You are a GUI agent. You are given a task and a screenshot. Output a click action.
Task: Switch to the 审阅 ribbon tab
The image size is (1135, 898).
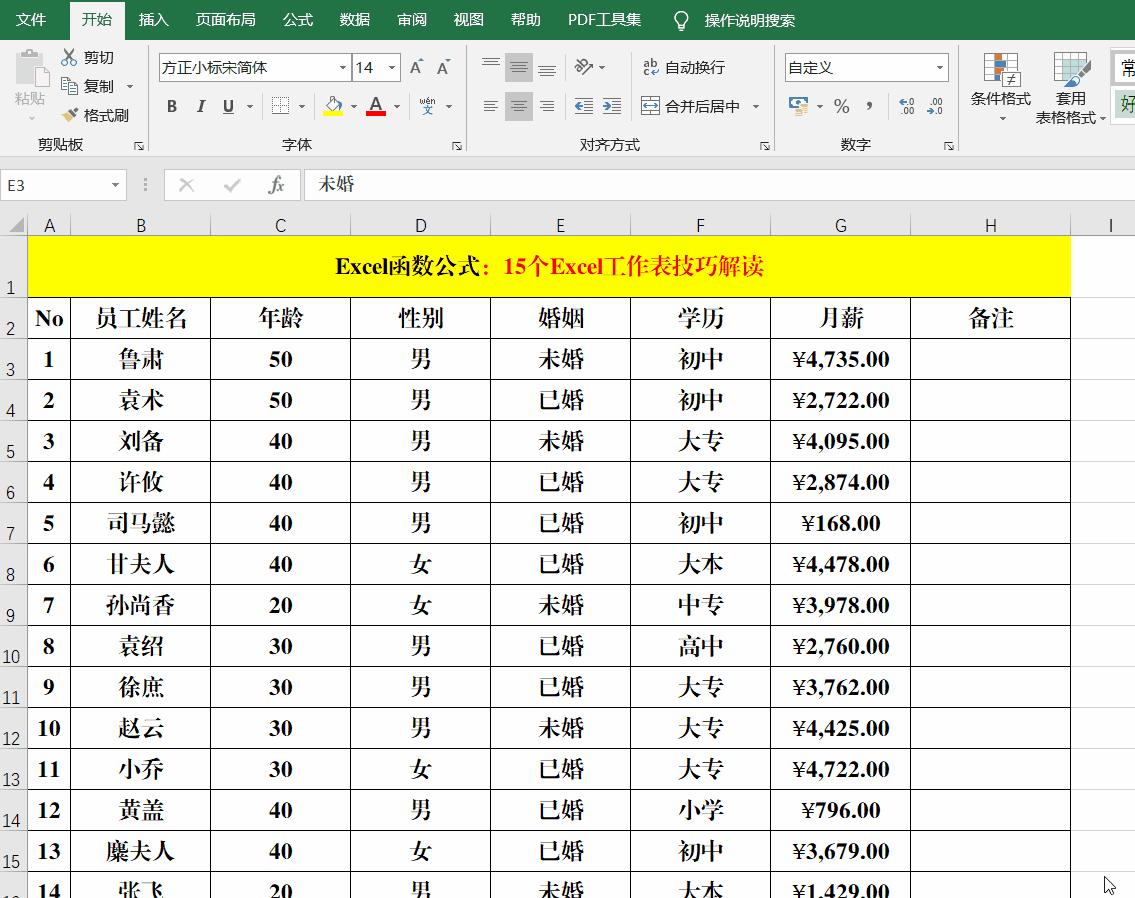411,19
